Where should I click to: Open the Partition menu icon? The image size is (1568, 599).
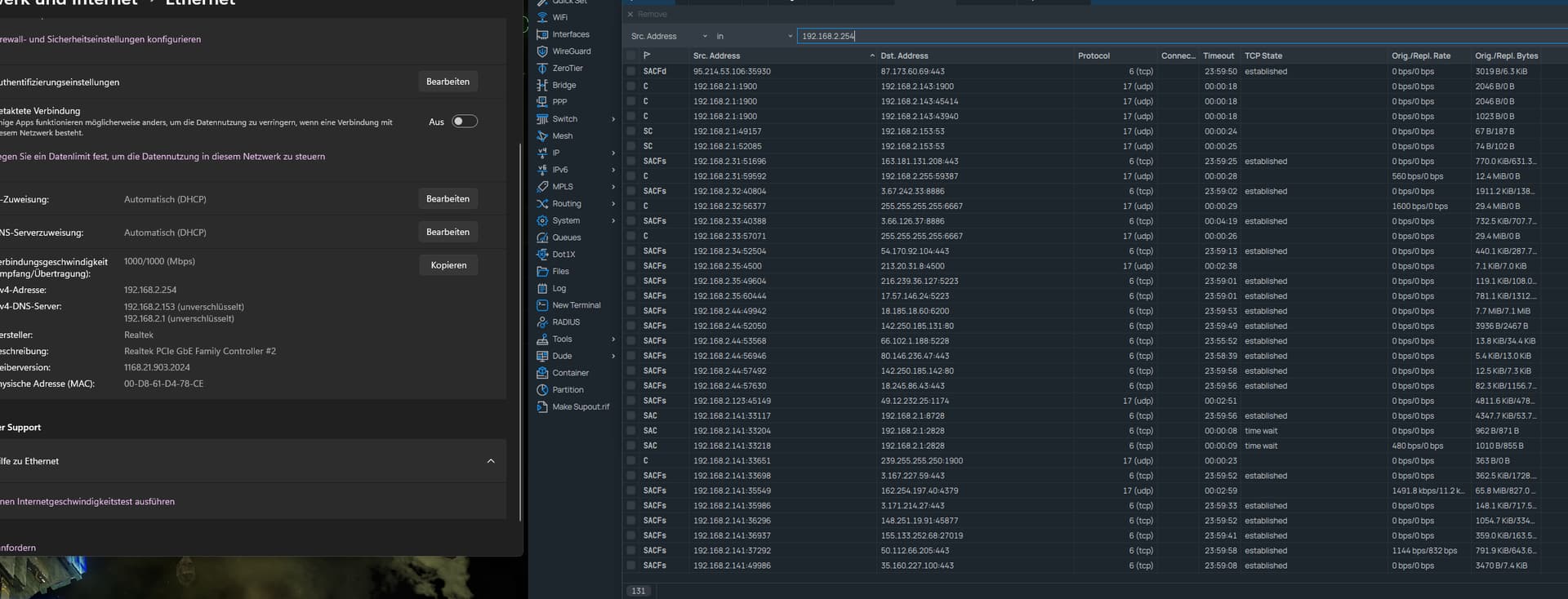click(x=542, y=390)
